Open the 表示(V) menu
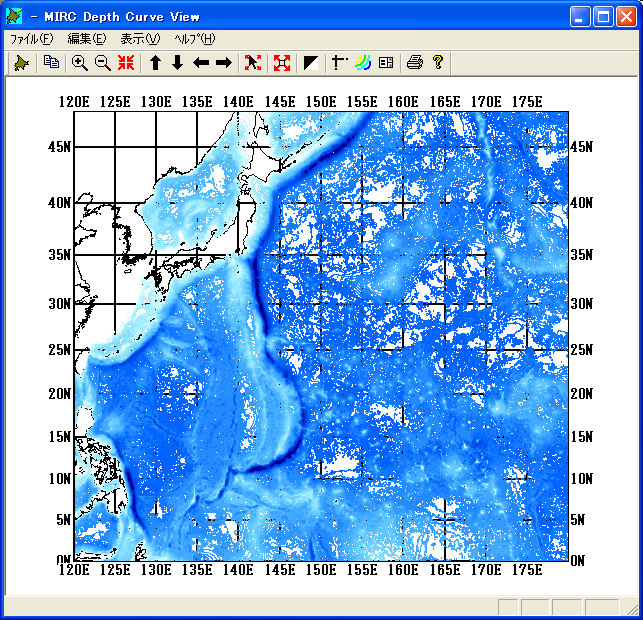This screenshot has width=643, height=620. (139, 39)
